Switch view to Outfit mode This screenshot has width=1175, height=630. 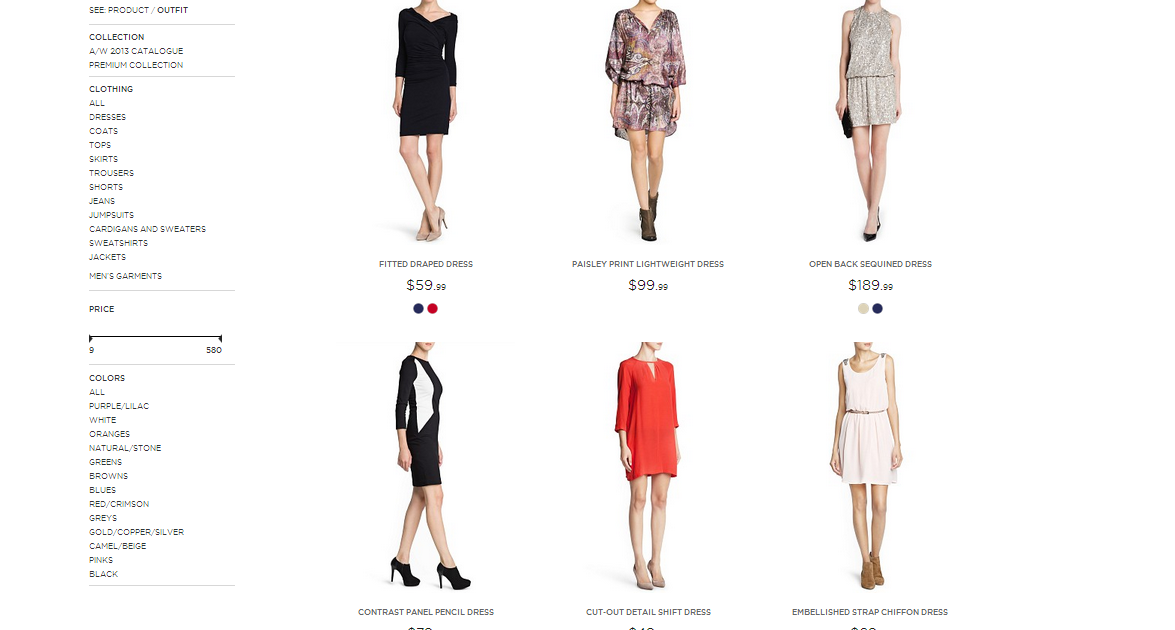(172, 10)
